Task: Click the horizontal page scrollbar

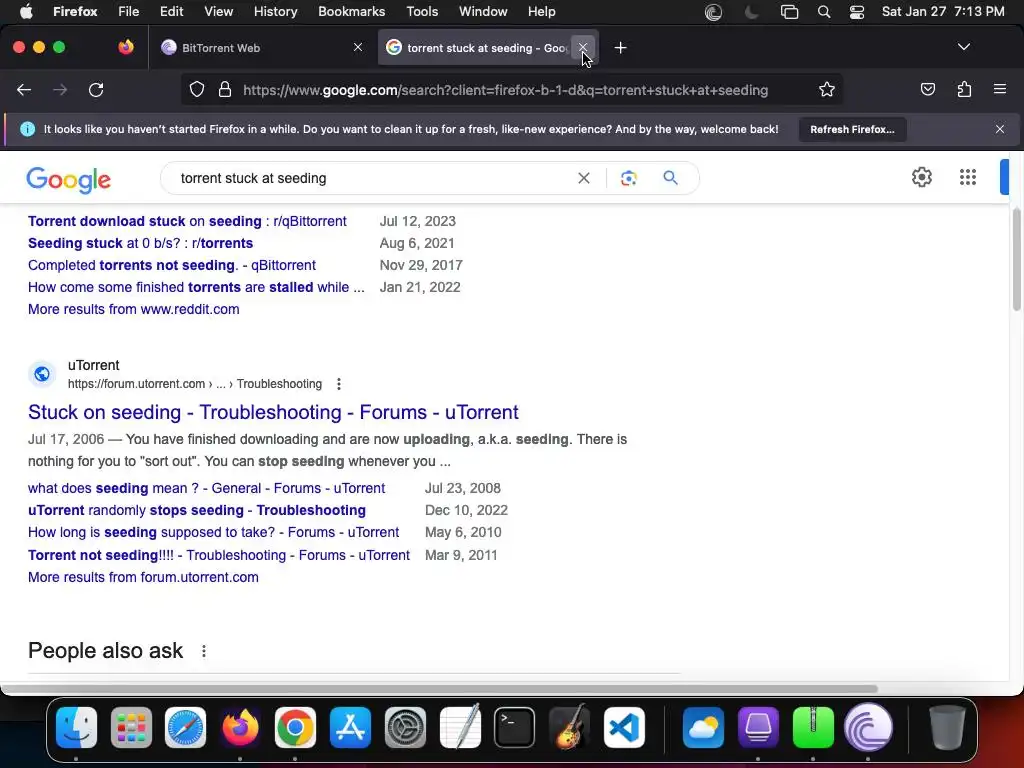Action: click(x=439, y=689)
